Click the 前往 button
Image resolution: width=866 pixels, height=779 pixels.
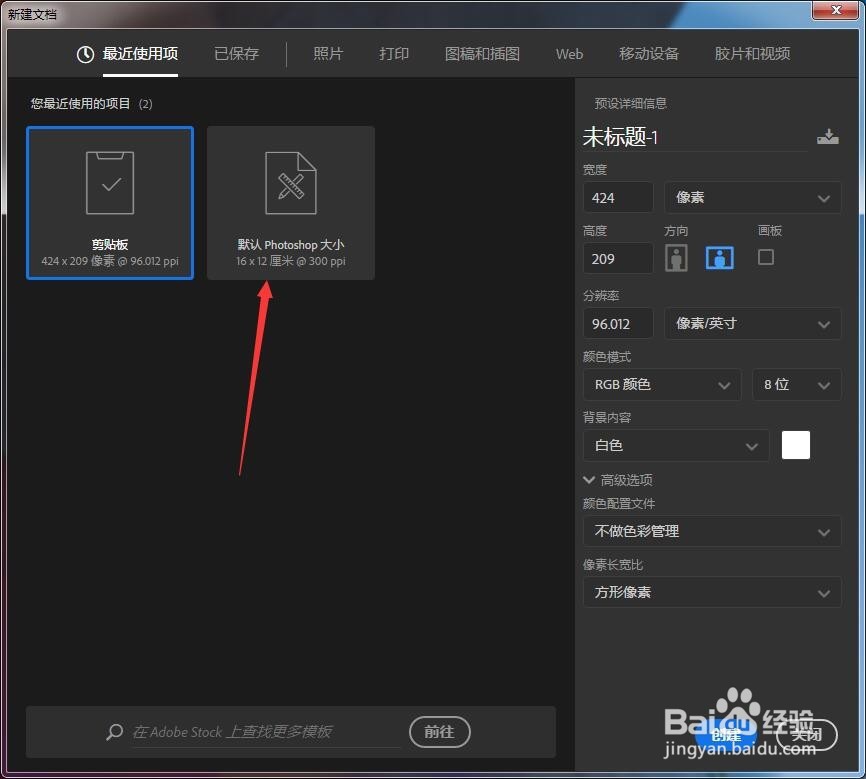[x=439, y=731]
